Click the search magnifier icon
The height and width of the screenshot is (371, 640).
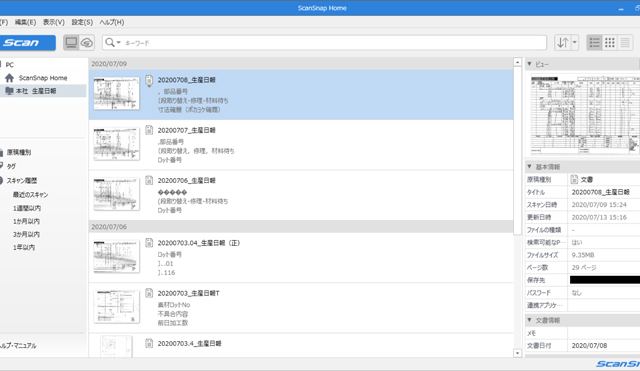click(x=110, y=42)
